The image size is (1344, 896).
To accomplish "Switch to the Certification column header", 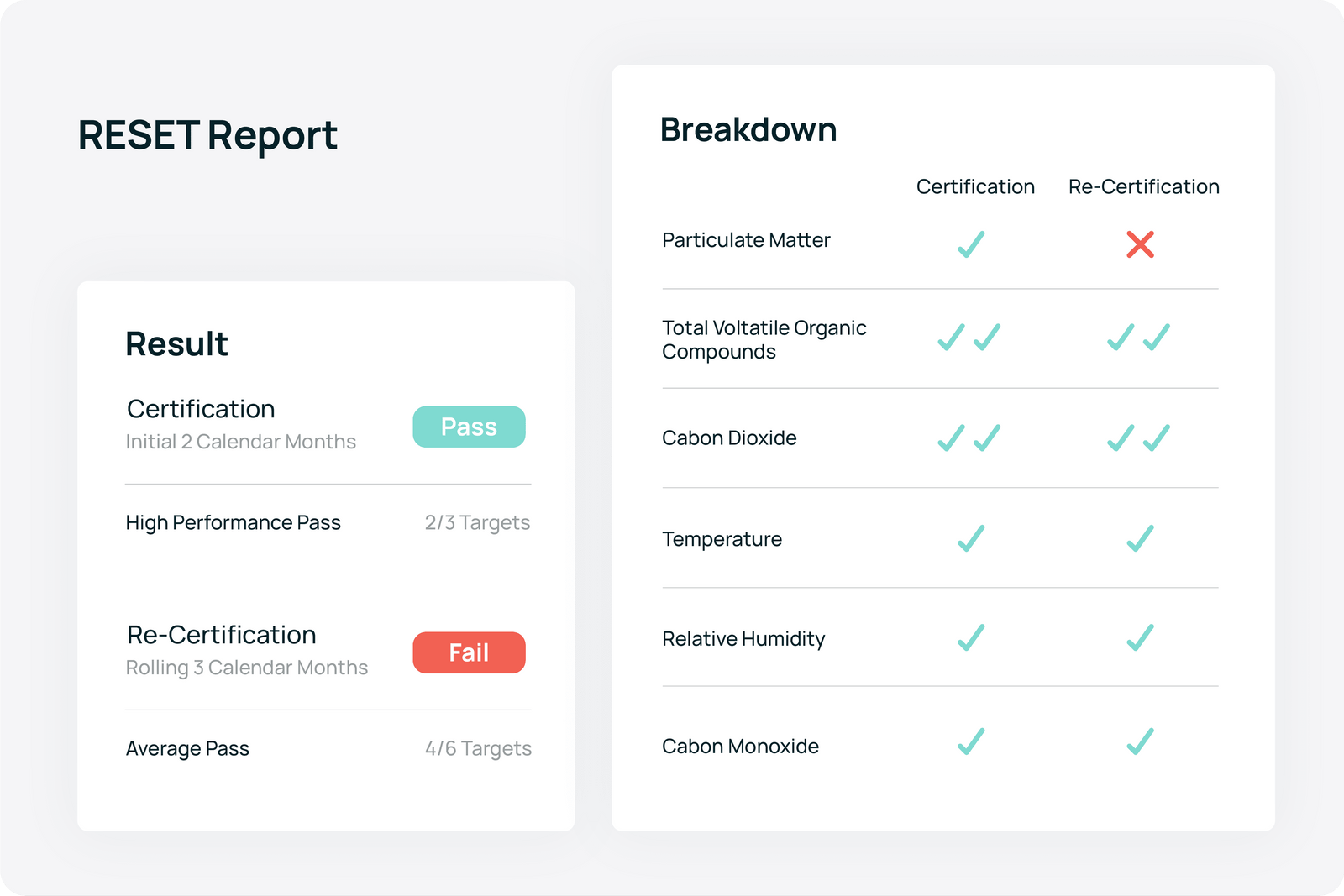I will click(975, 186).
